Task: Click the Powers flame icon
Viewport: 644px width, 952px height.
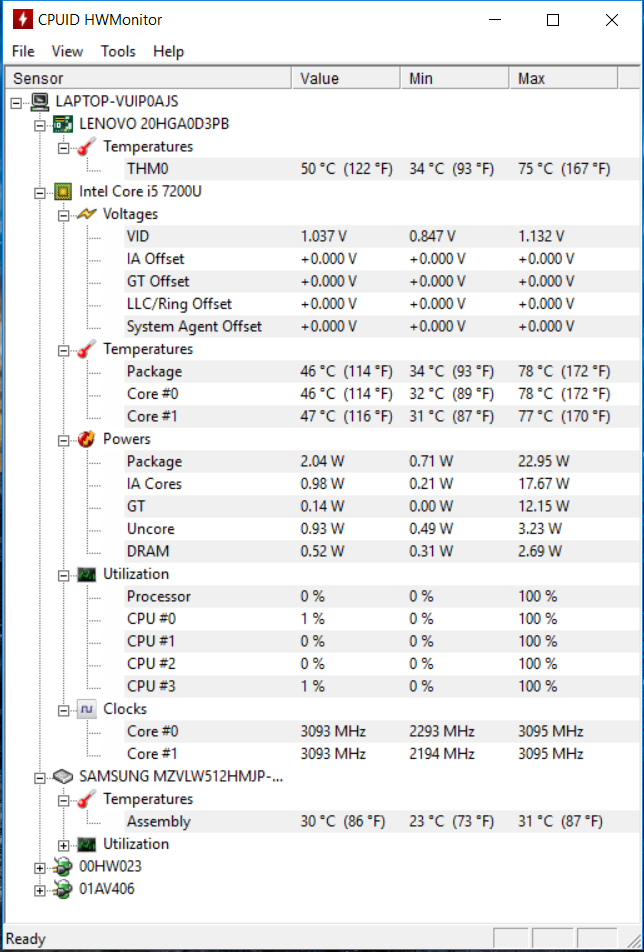Action: pos(87,439)
